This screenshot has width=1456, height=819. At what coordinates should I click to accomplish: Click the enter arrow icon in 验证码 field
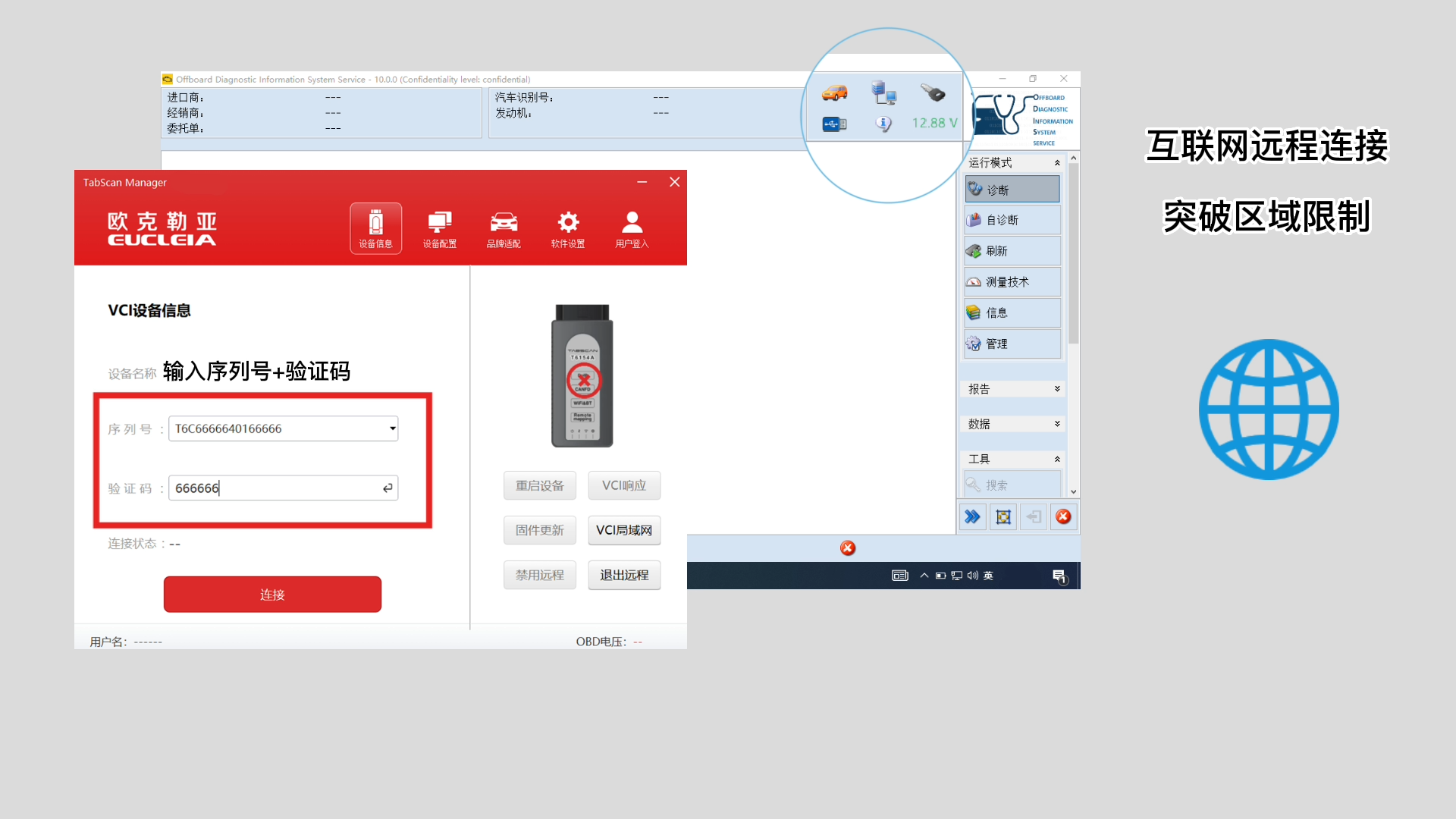[x=388, y=488]
